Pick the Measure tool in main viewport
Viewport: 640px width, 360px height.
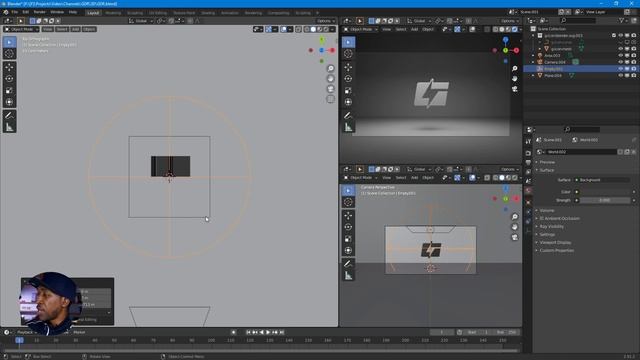9,127
